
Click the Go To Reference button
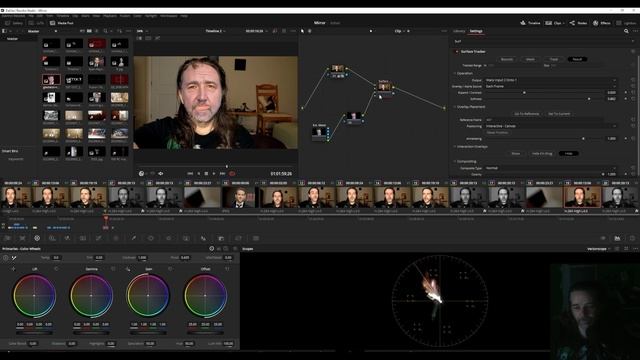527,114
